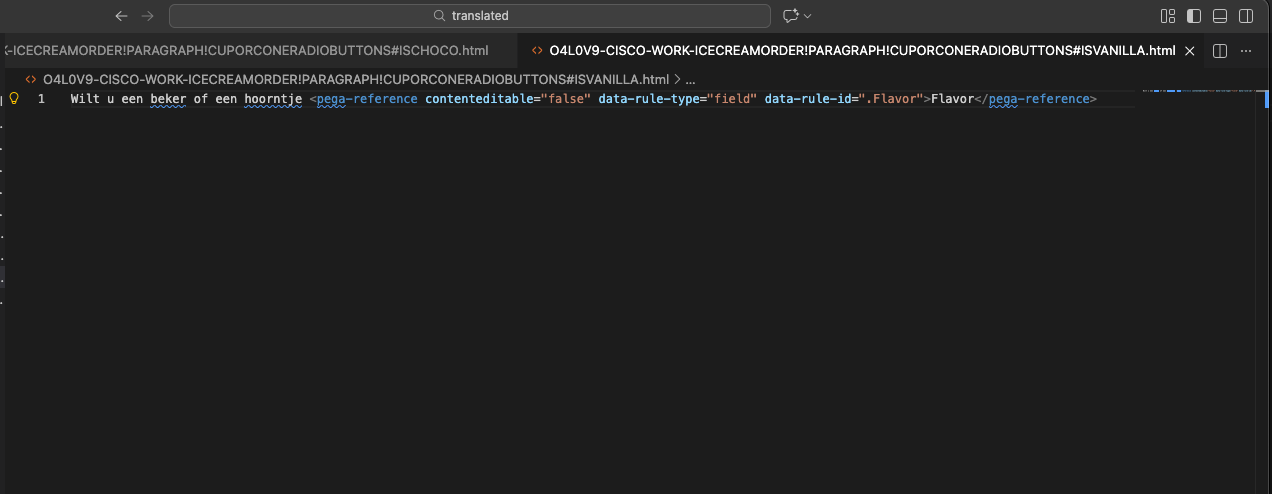The width and height of the screenshot is (1272, 494).
Task: Click line number 1 in the gutter
Action: (41, 99)
